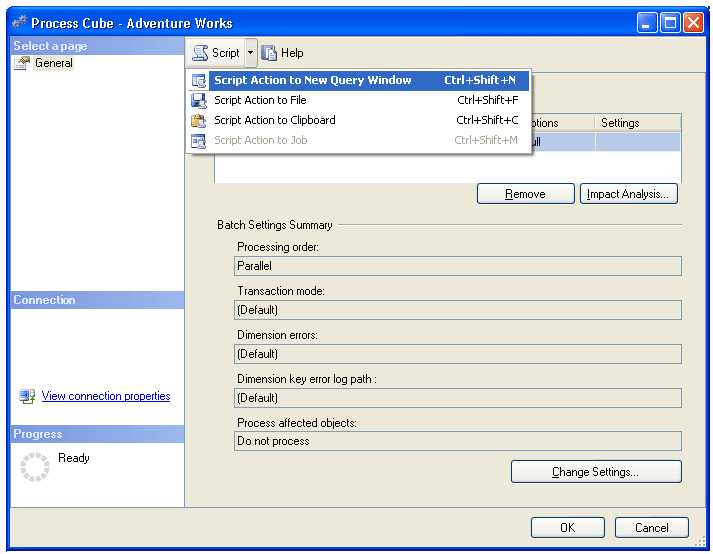Open Impact Analysis dialog
Viewport: 713px width, 554px height.
(628, 194)
